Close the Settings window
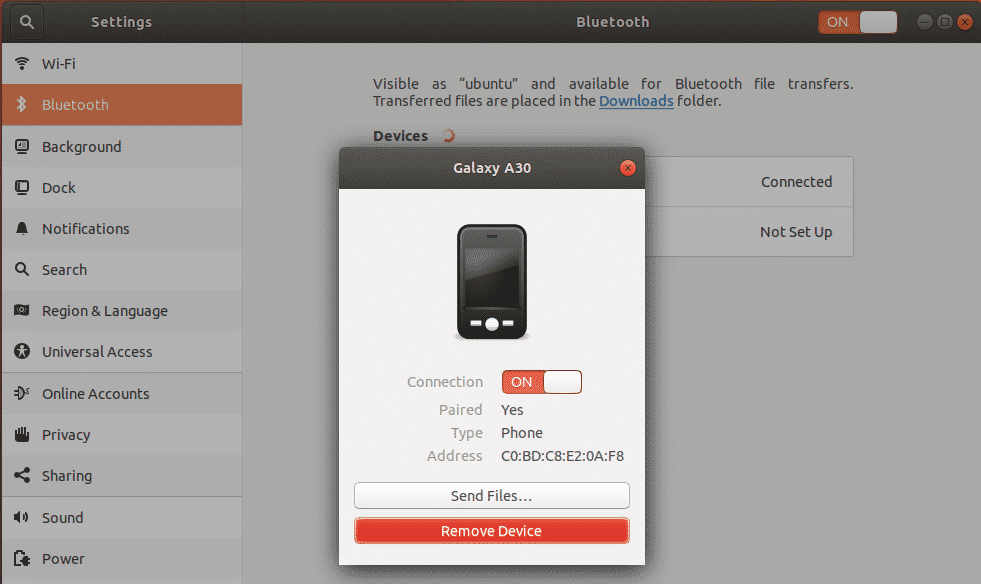The height and width of the screenshot is (584, 981). coord(965,22)
